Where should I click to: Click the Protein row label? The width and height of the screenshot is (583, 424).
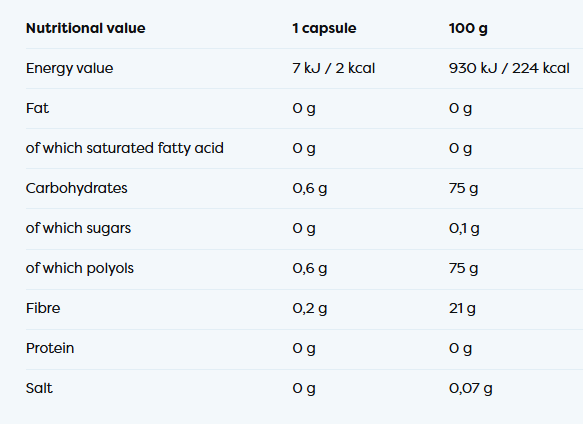[x=50, y=348]
